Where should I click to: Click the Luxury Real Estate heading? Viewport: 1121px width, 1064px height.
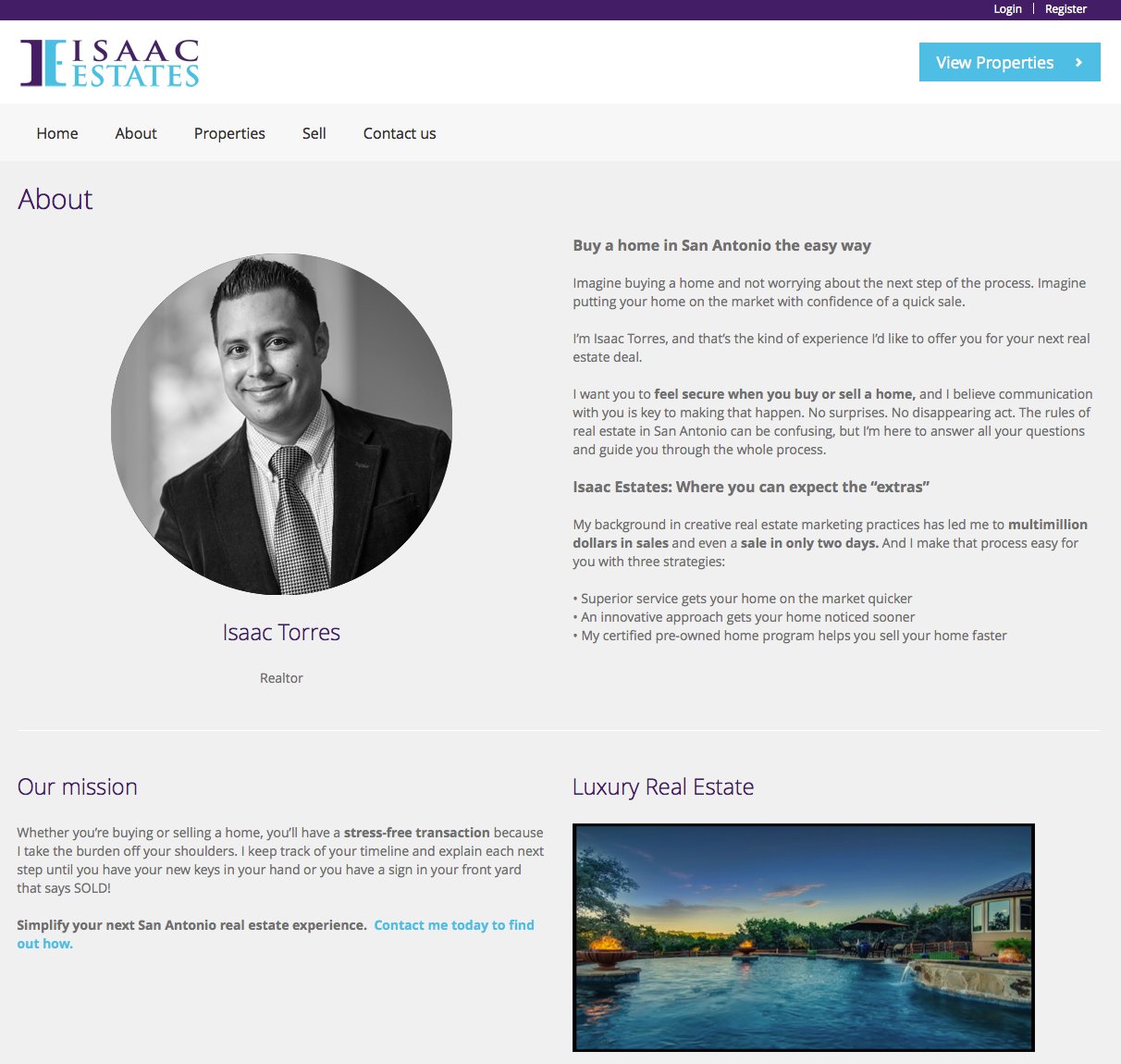coord(663,787)
